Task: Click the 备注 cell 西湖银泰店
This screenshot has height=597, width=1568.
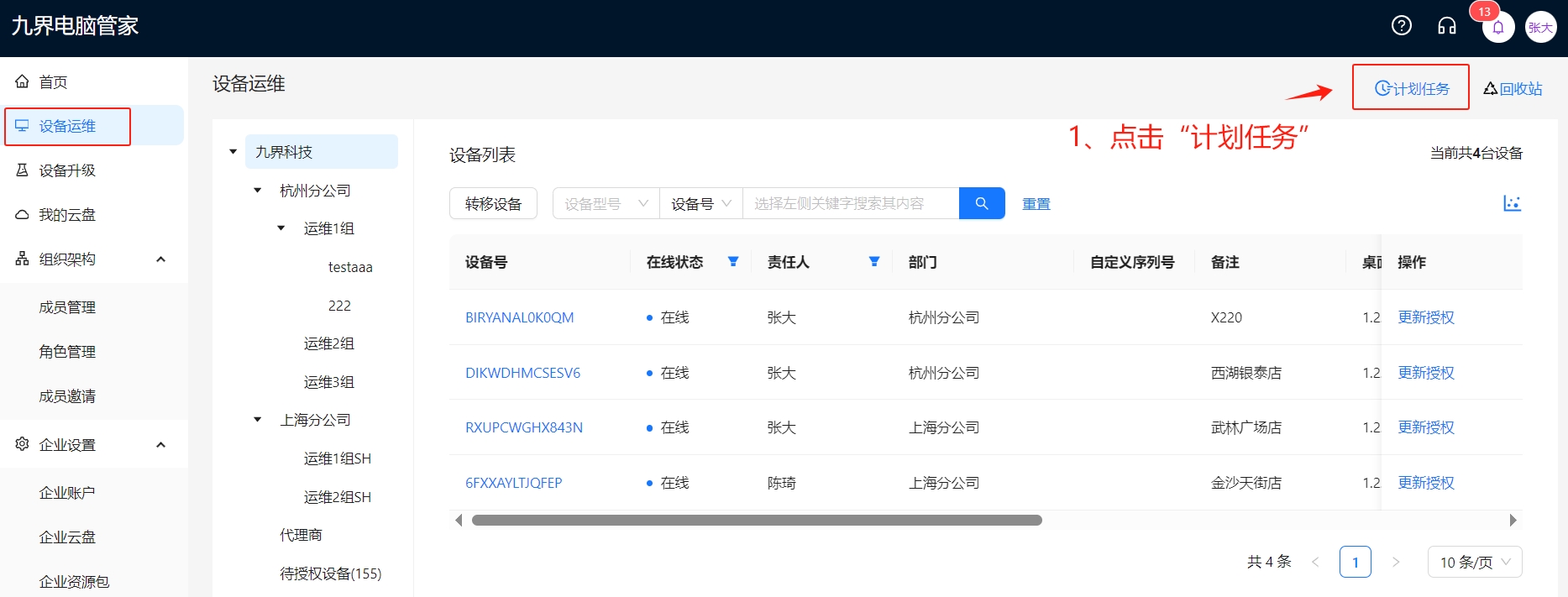Action: coord(1246,373)
